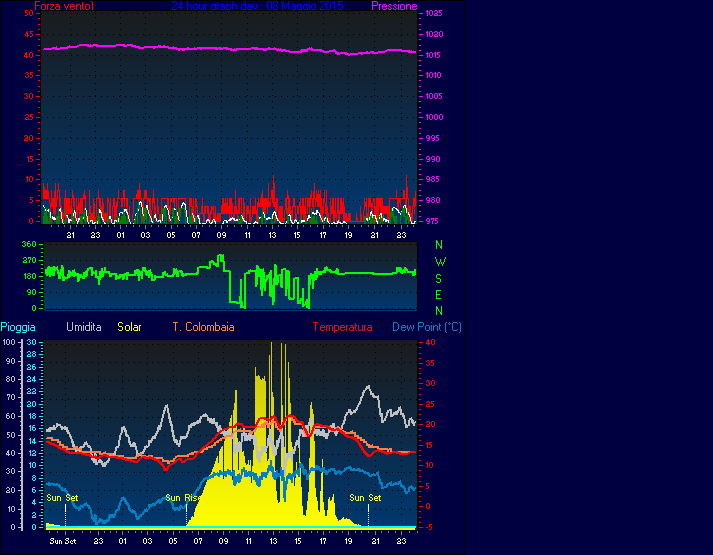Select rain axis value "28"

pyautogui.click(x=32, y=354)
